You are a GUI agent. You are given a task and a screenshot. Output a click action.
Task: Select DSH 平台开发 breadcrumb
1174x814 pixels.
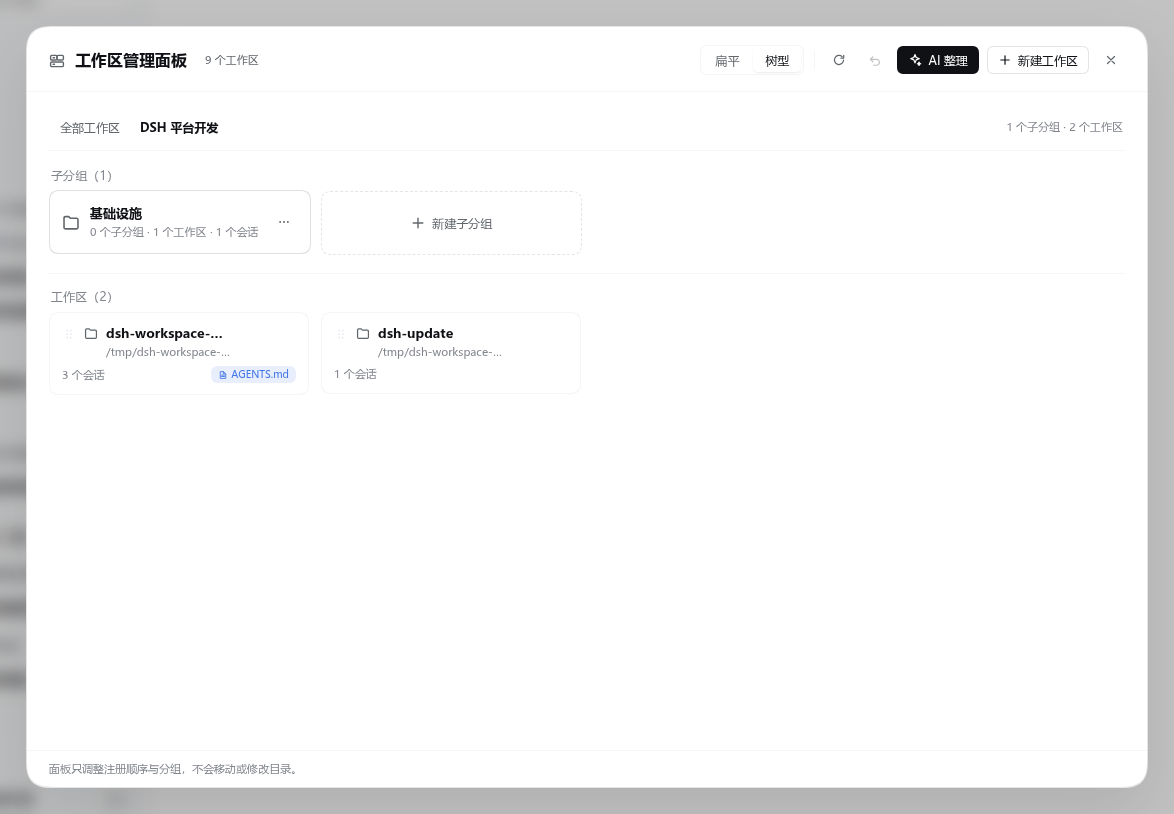click(x=179, y=127)
